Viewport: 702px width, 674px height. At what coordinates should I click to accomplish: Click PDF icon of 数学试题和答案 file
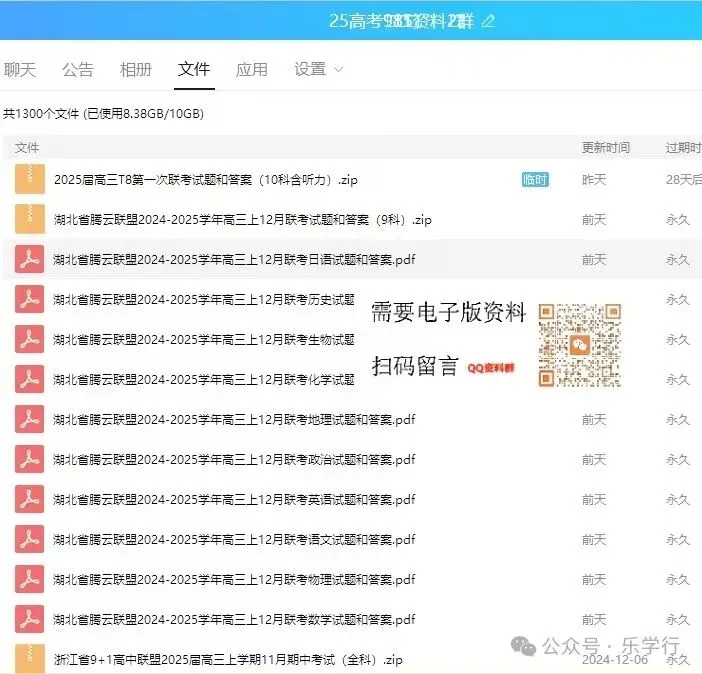(x=30, y=619)
